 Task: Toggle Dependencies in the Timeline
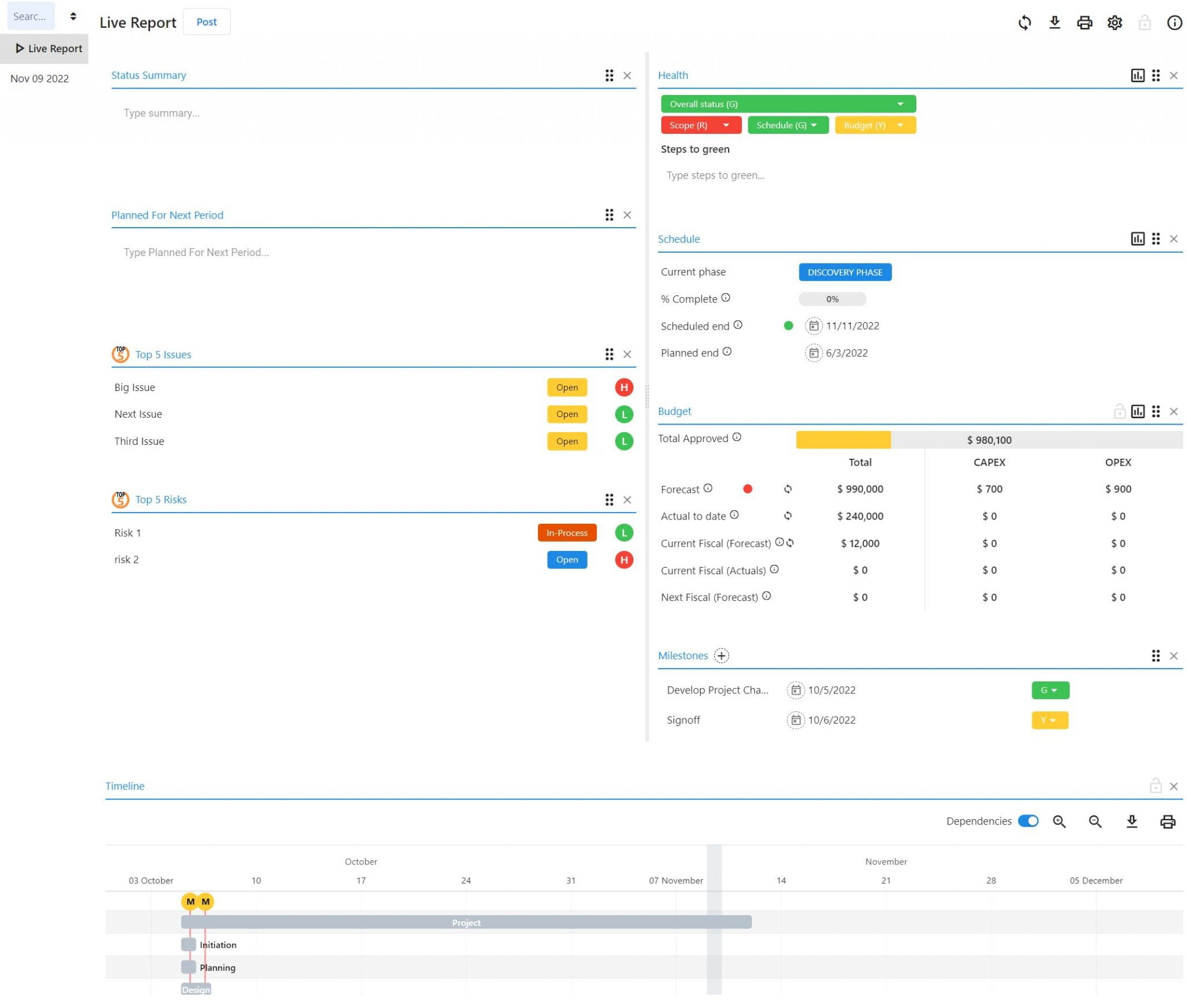tap(1028, 821)
